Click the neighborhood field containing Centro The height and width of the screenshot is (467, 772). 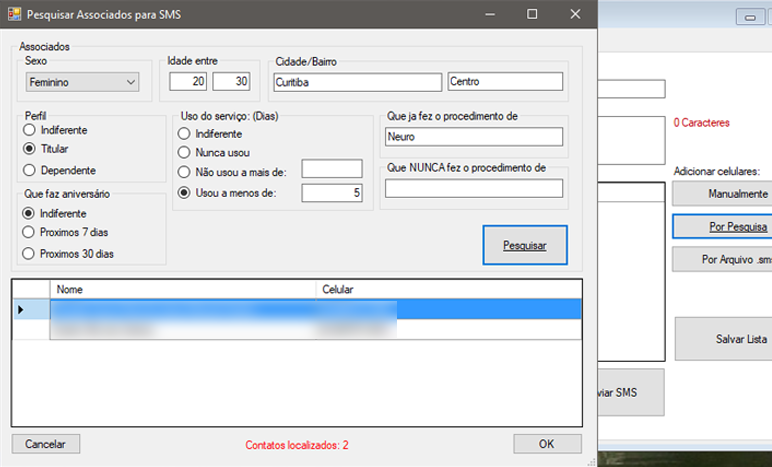point(505,82)
